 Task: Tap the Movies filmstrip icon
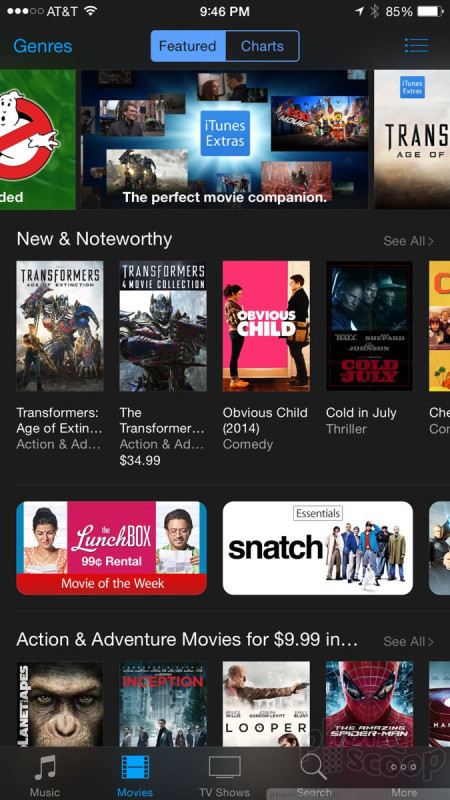(135, 767)
